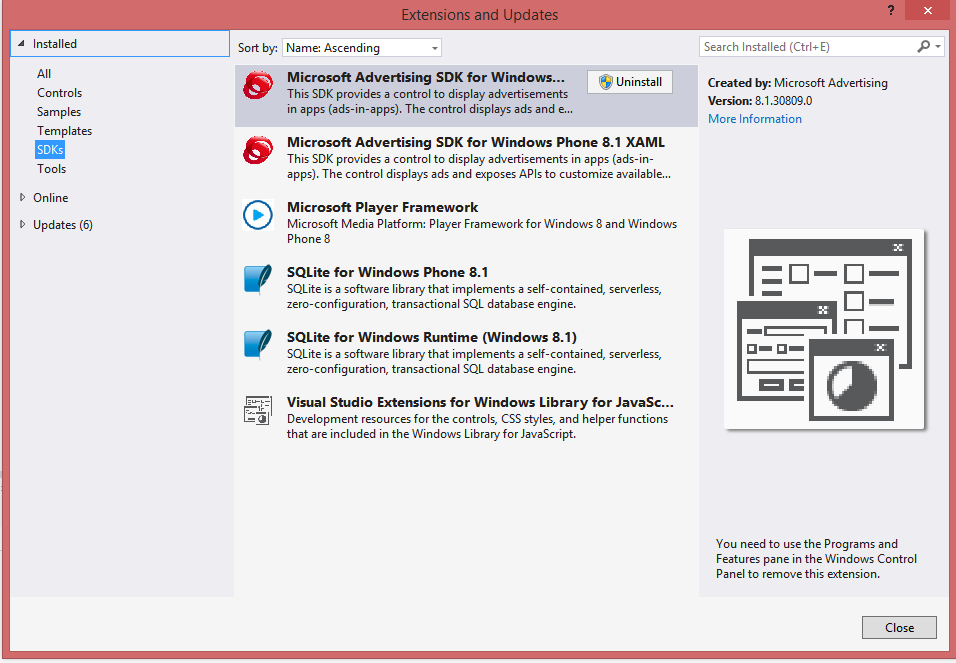This screenshot has width=956, height=663.
Task: Open the help question mark in title bar
Action: coord(891,10)
